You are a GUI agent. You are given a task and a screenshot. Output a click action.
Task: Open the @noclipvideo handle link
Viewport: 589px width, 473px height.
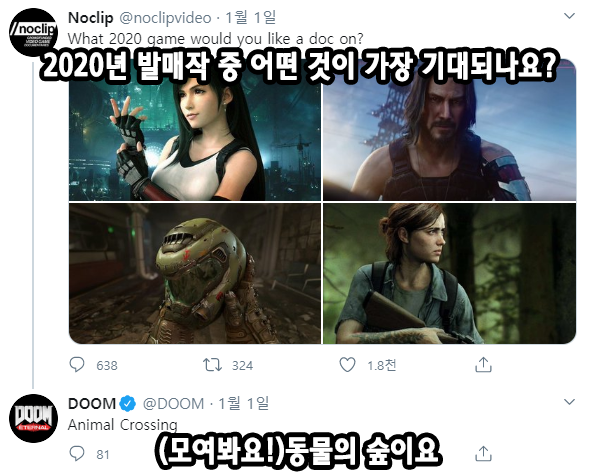click(165, 18)
